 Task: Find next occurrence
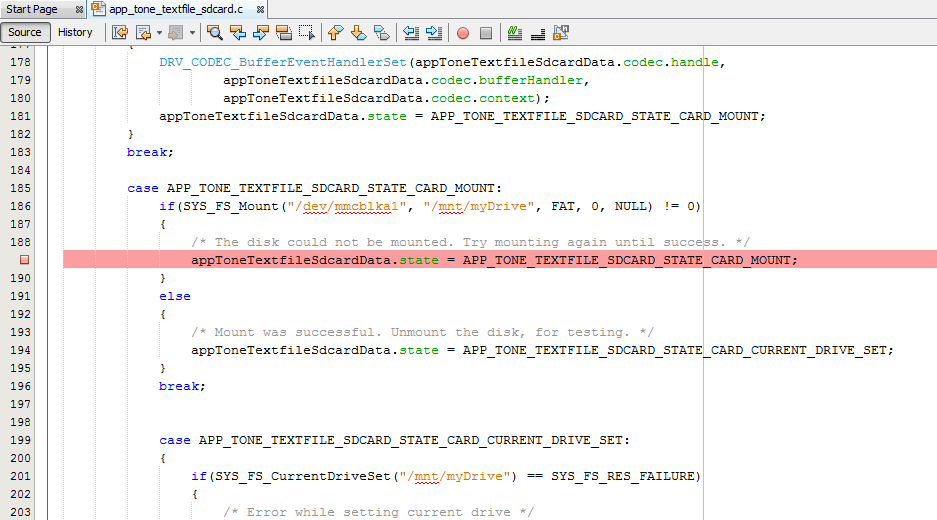(x=261, y=33)
